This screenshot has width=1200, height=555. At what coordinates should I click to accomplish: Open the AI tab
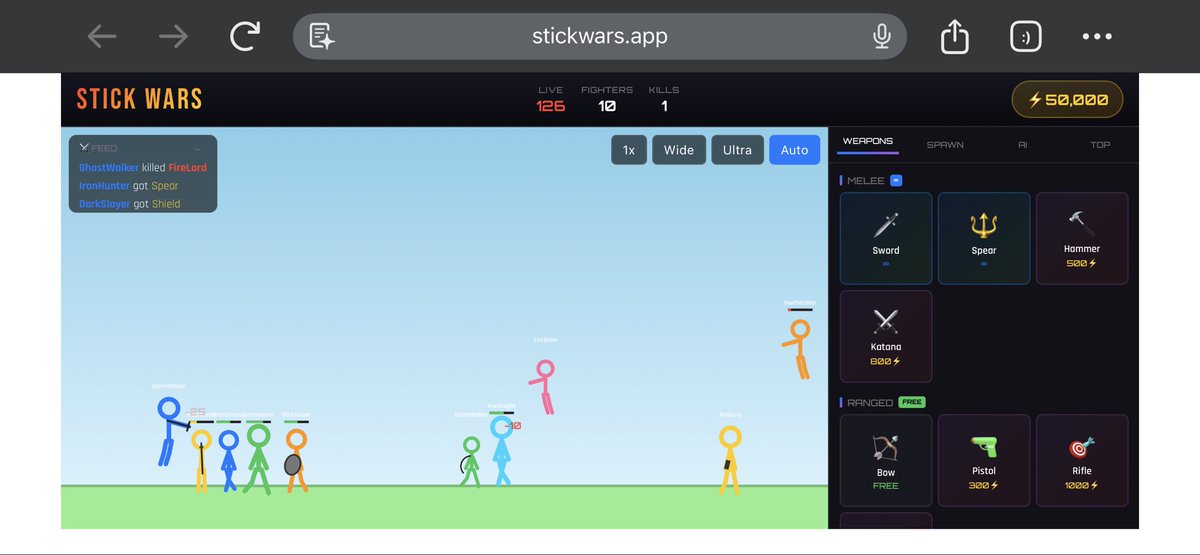click(x=1023, y=144)
